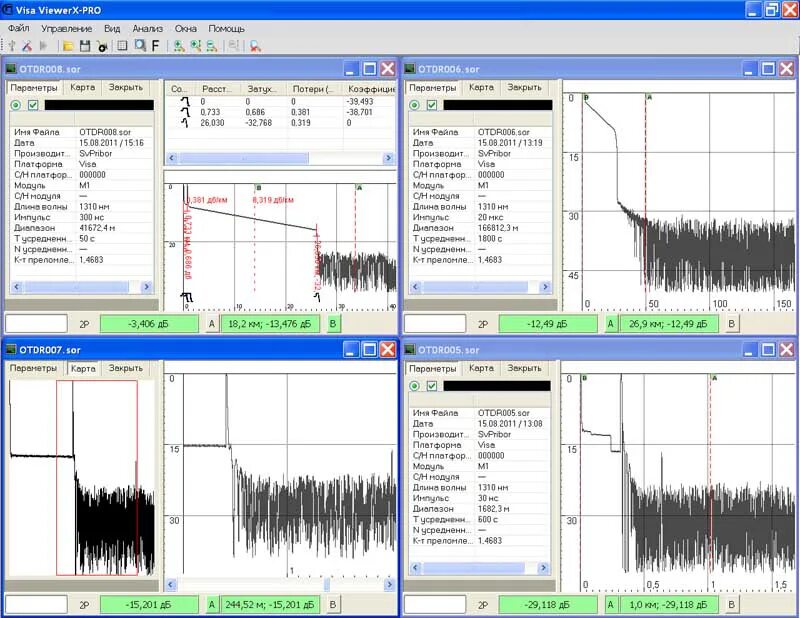
Task: Open the Анализ menu
Action: [147, 29]
